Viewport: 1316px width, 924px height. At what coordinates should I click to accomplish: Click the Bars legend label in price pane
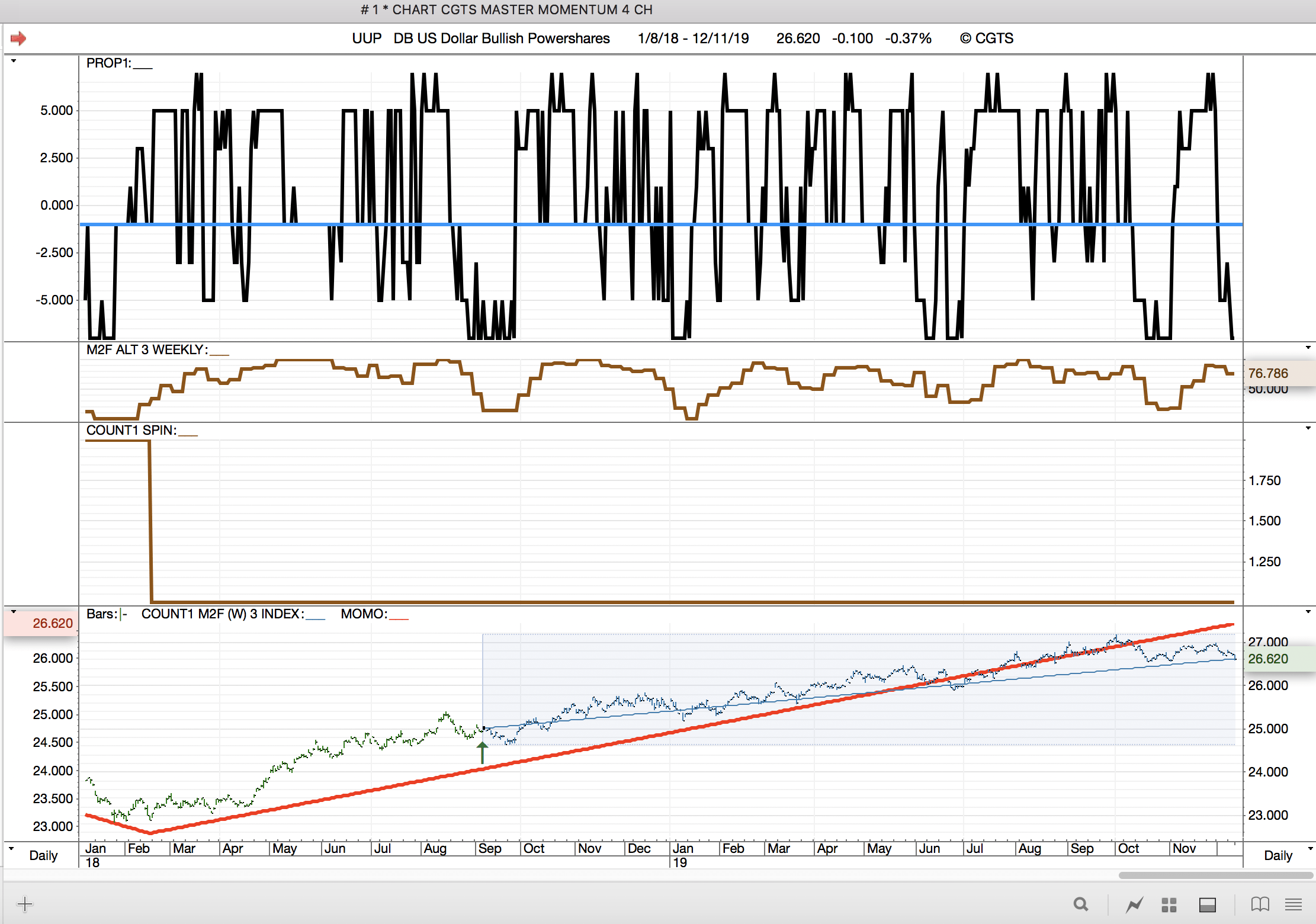pos(101,614)
